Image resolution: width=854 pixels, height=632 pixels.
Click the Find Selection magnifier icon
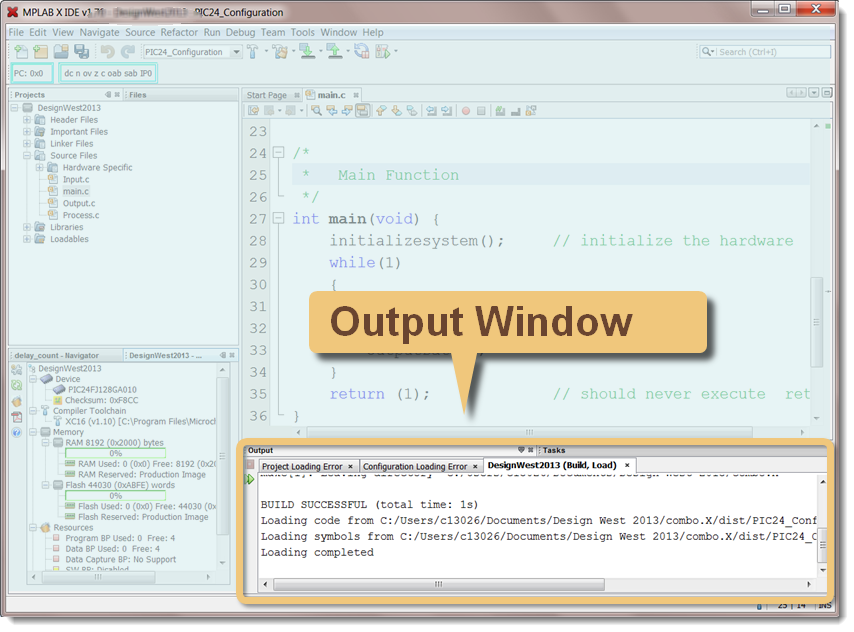point(317,112)
